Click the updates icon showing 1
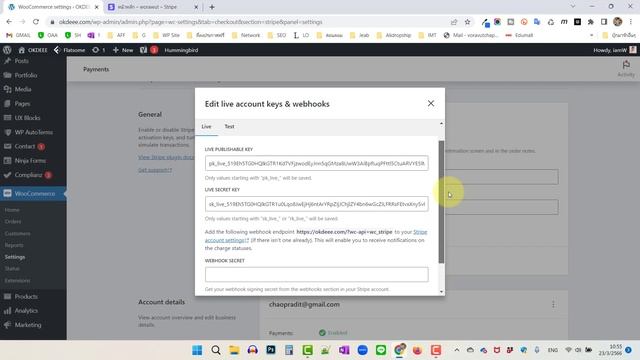This screenshot has height=360, width=640. (99, 50)
